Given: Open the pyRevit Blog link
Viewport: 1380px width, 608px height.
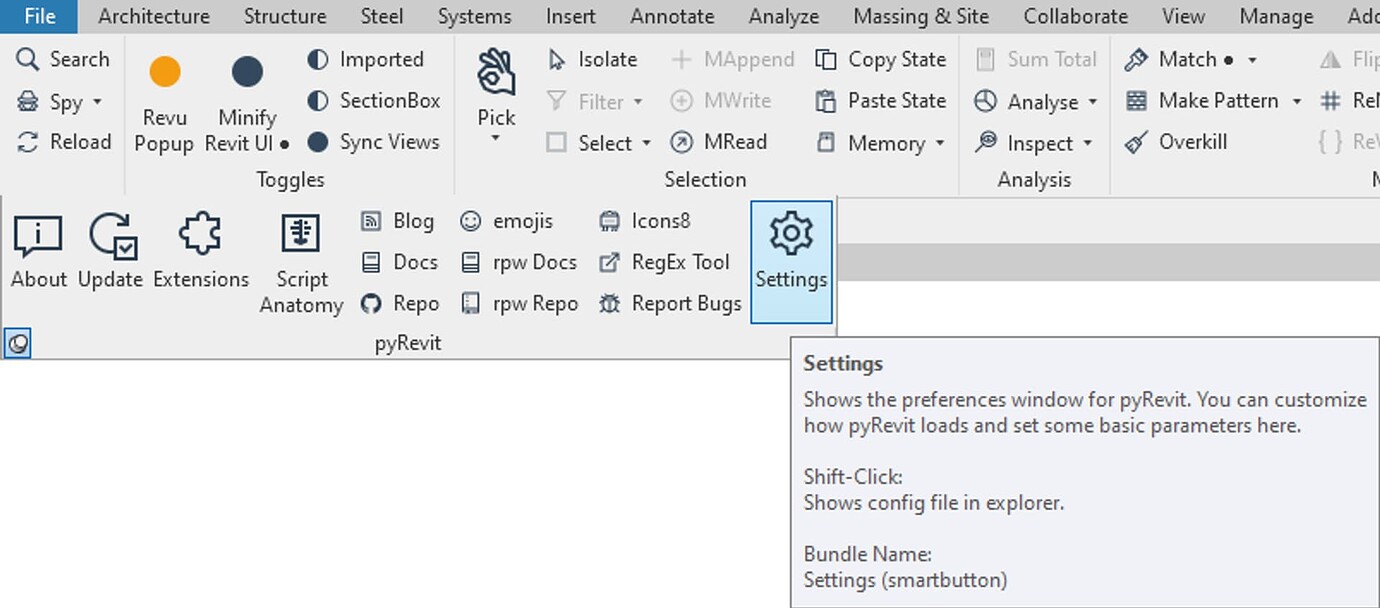Looking at the screenshot, I should pos(397,221).
